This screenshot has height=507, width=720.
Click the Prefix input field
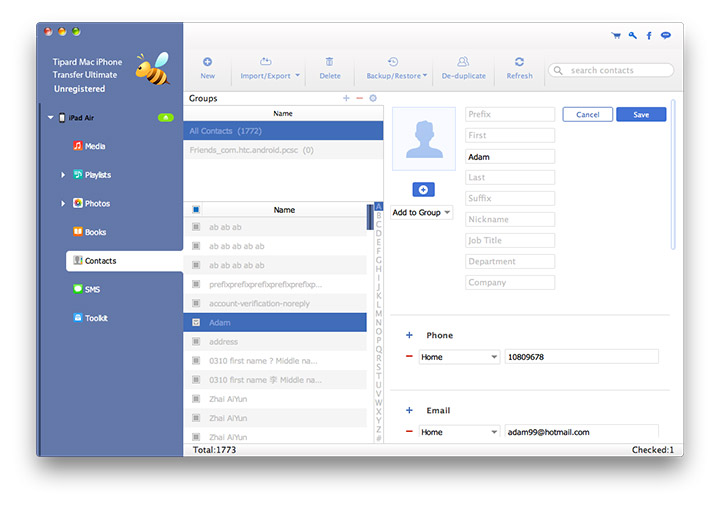[510, 114]
